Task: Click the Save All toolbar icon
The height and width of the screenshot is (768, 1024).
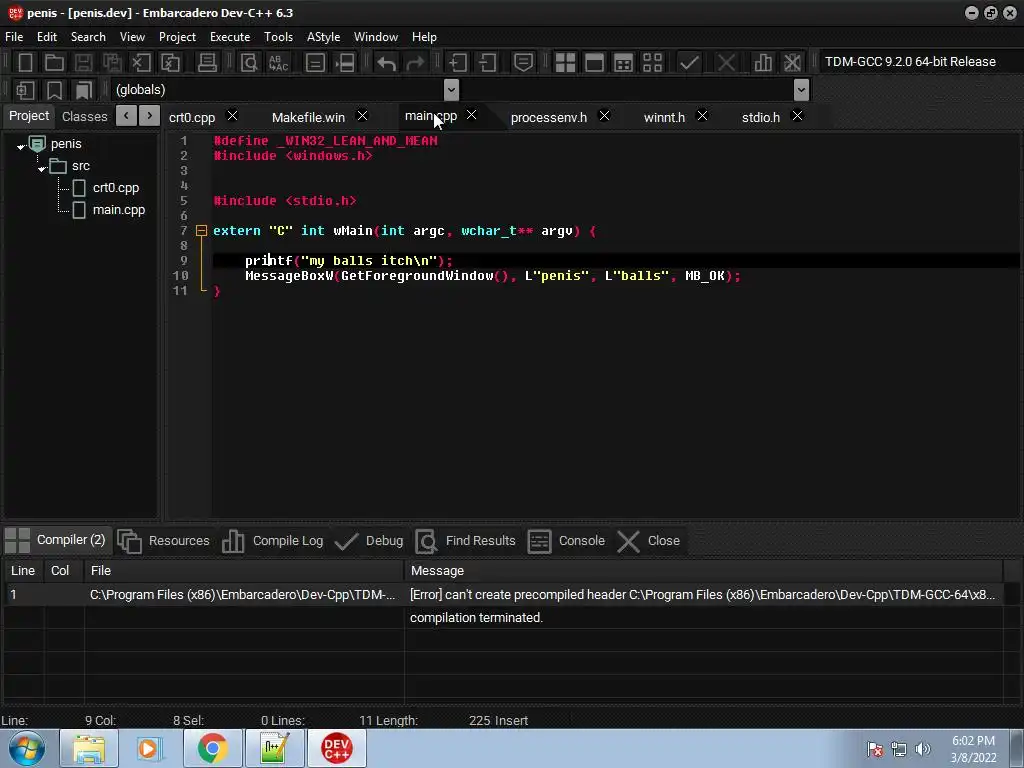Action: pyautogui.click(x=112, y=63)
